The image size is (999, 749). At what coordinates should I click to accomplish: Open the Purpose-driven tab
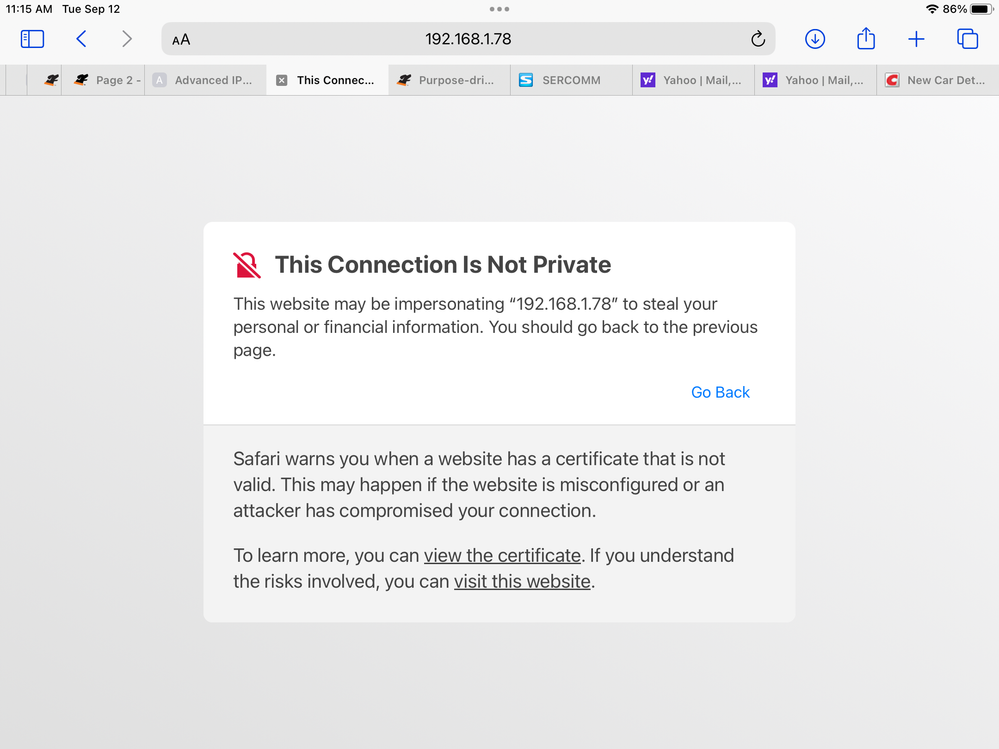(448, 80)
